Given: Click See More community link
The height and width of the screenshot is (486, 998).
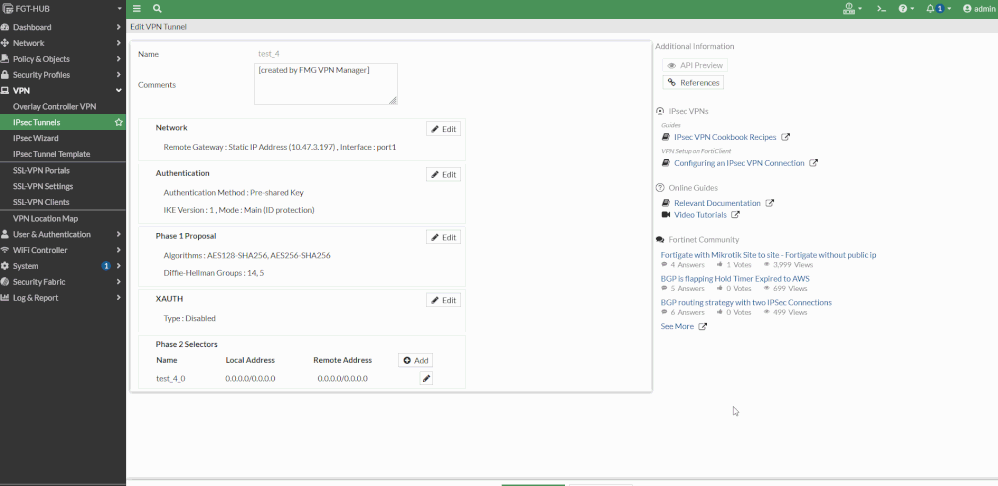Looking at the screenshot, I should [x=677, y=326].
